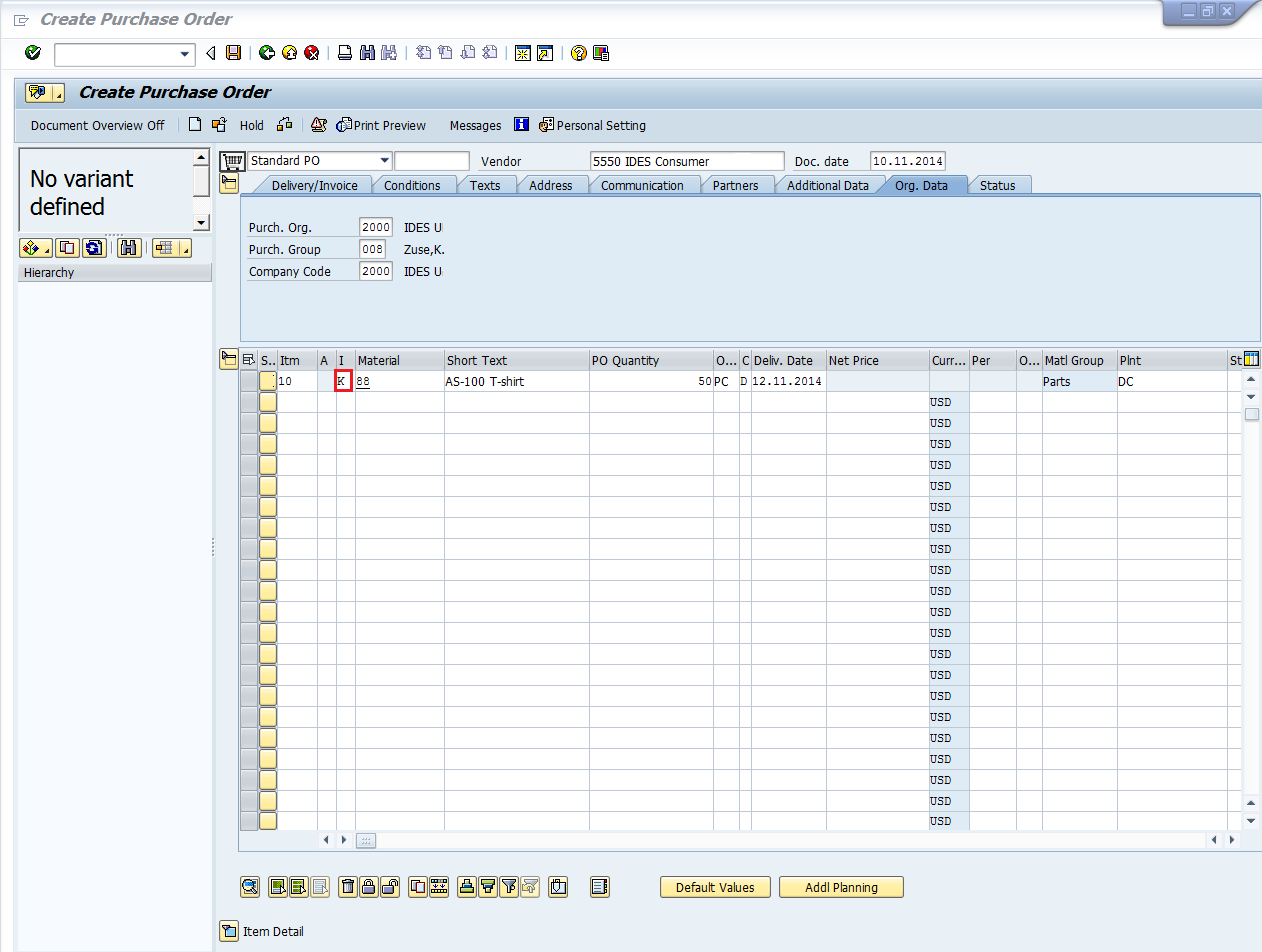
Task: Switch to the Delivery/Invoice tab
Action: click(x=314, y=185)
